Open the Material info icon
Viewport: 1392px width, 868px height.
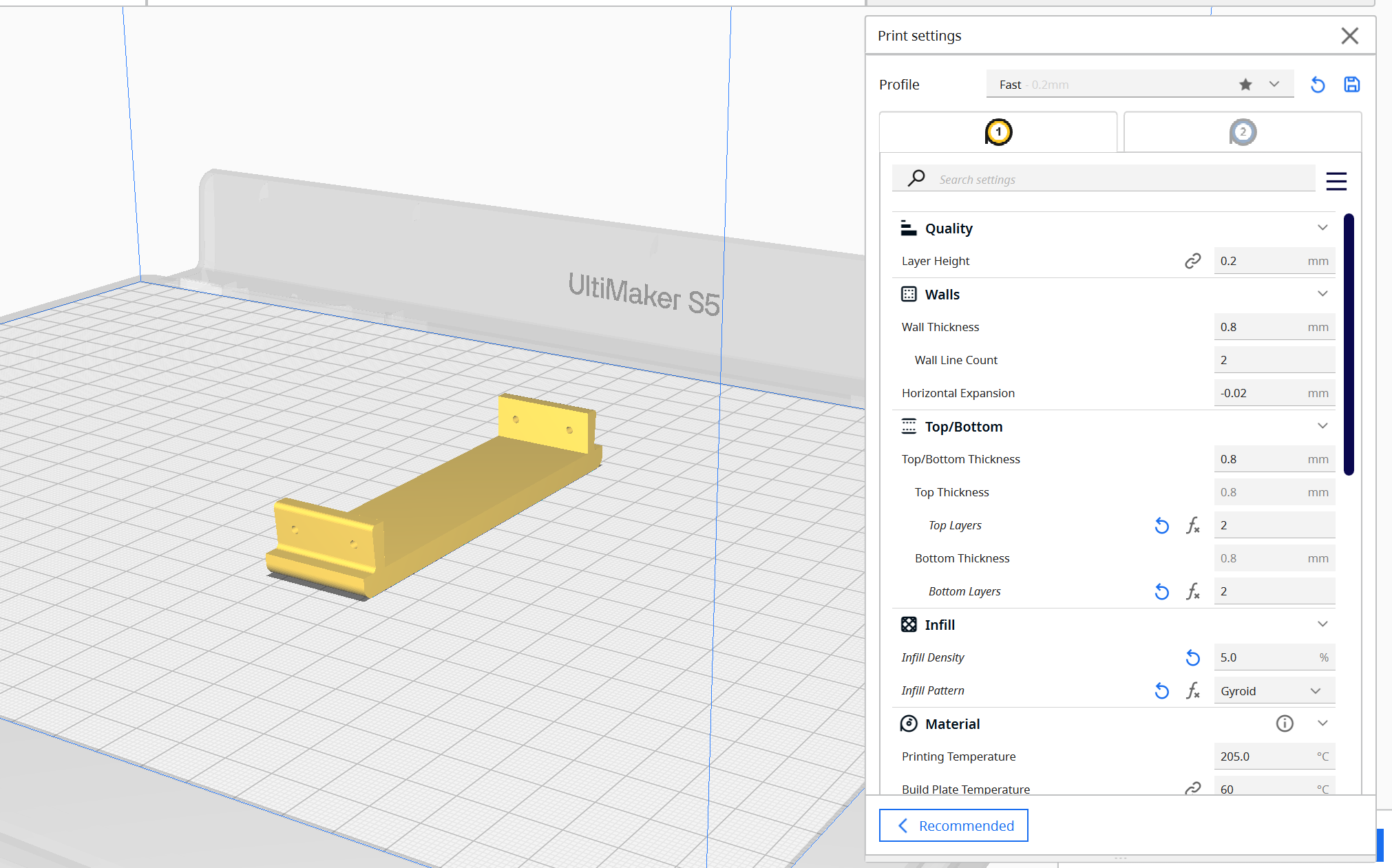pyautogui.click(x=1284, y=723)
